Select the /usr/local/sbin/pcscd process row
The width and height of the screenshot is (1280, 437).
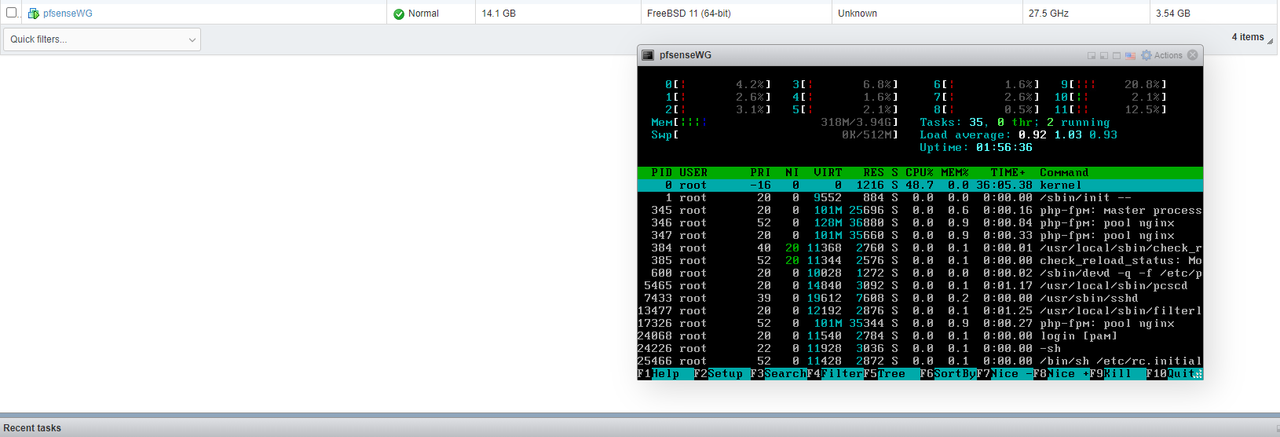(x=920, y=285)
